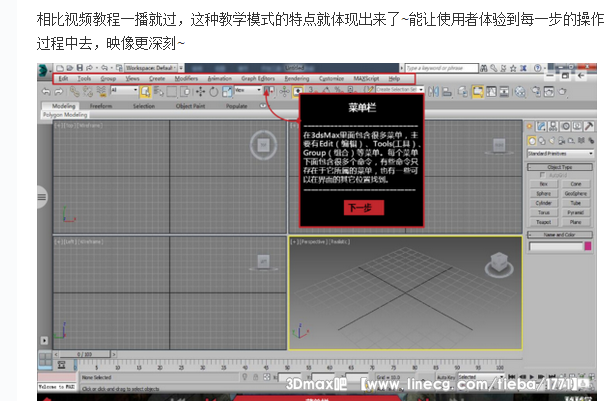Click the help question mark icon

(537, 69)
